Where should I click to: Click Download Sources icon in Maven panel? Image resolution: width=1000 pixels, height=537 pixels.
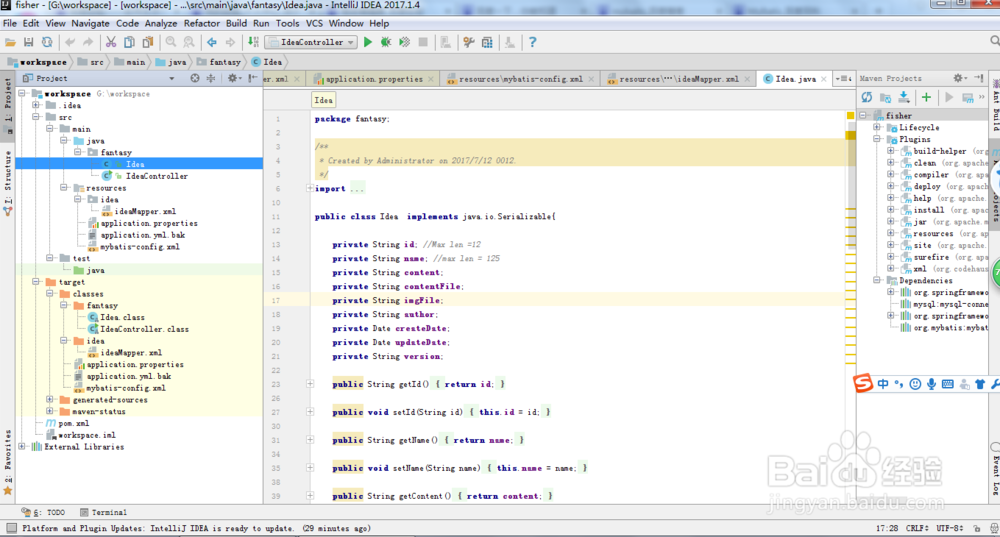click(x=904, y=98)
